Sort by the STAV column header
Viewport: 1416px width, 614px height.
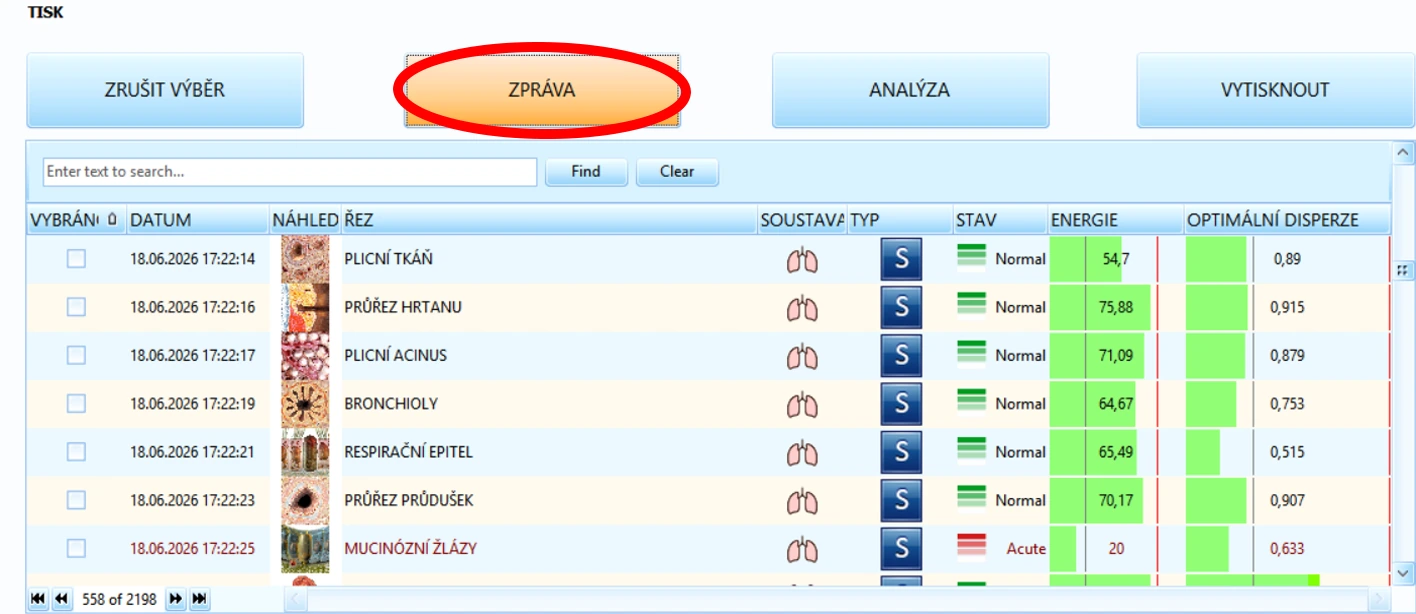1000,220
